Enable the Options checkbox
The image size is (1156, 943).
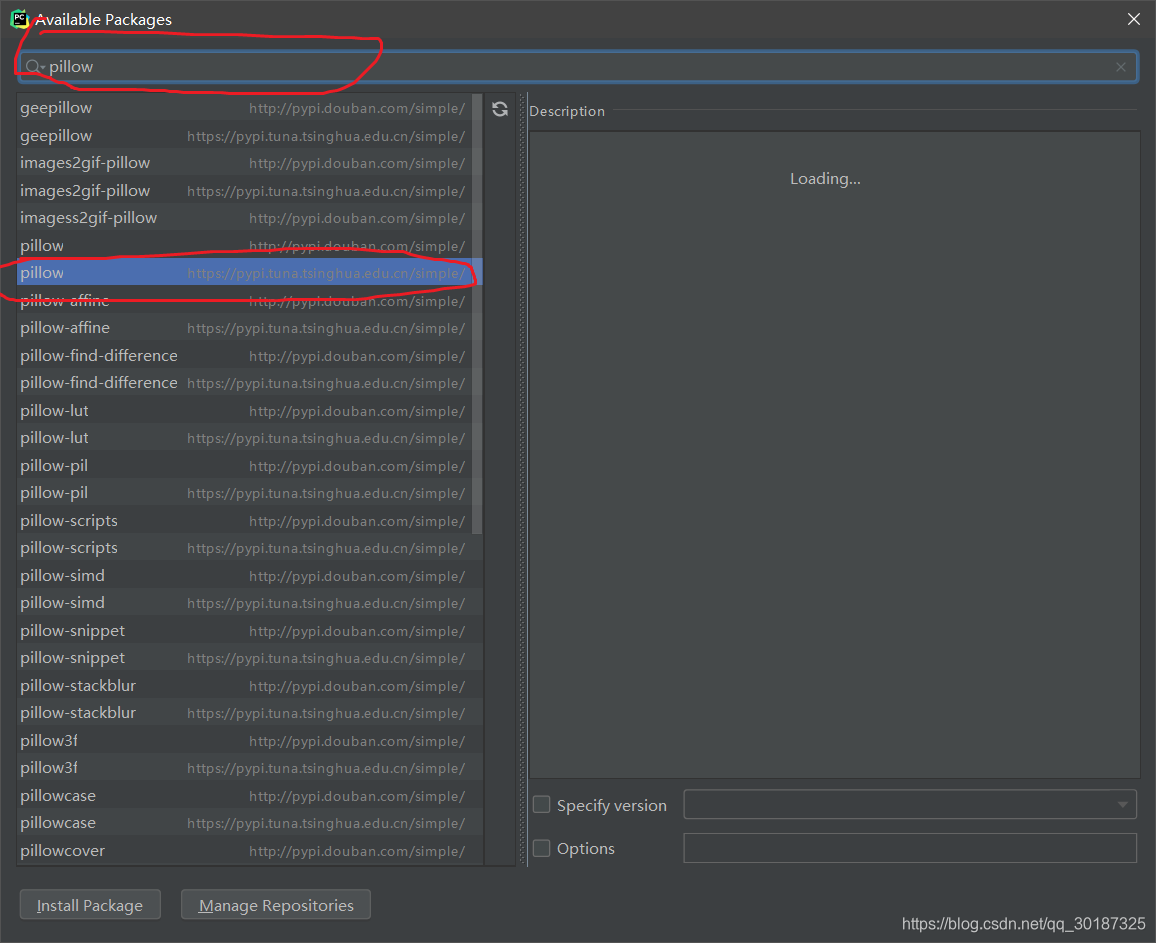pos(542,848)
